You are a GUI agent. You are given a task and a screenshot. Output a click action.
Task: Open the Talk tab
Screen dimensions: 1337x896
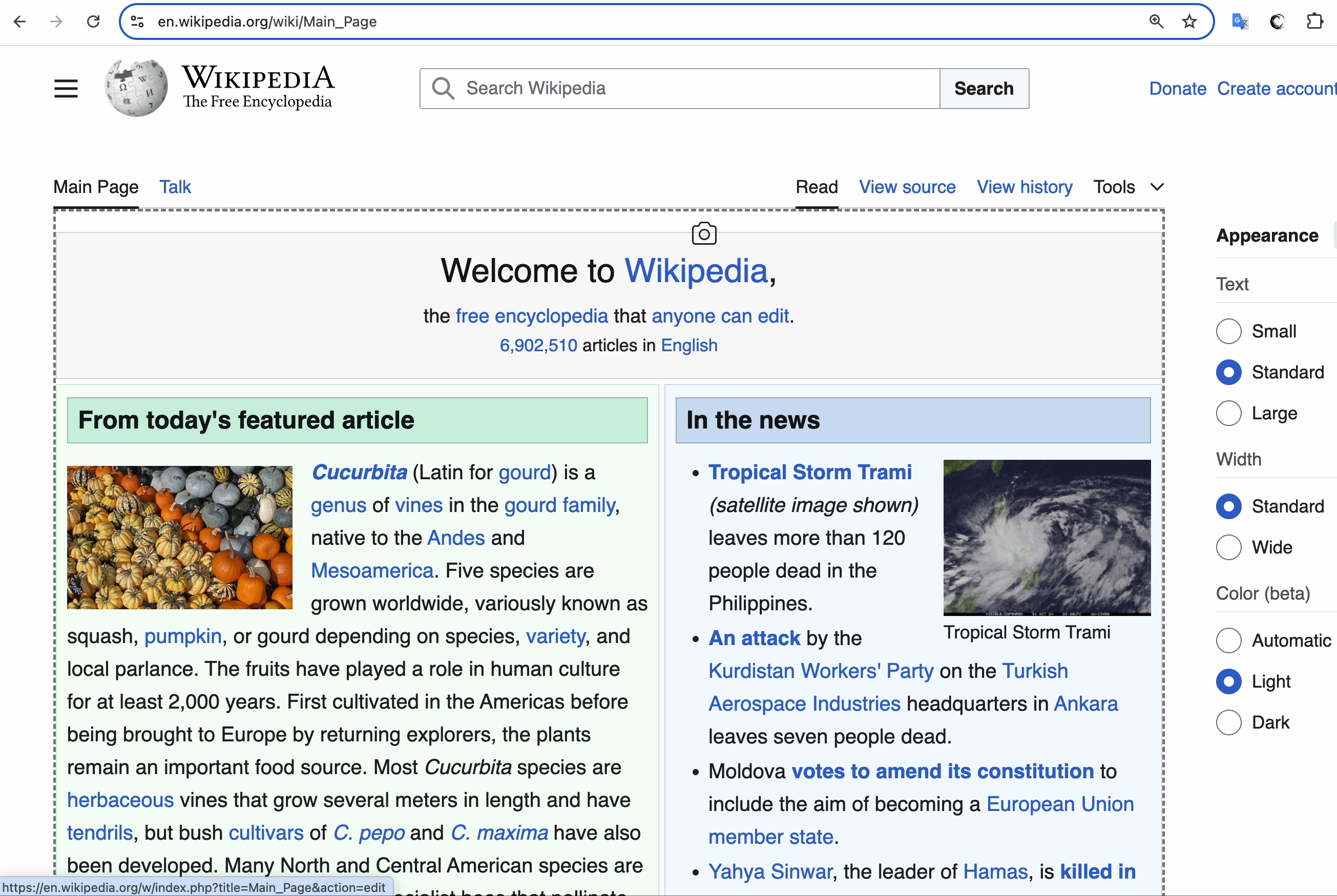pos(175,187)
